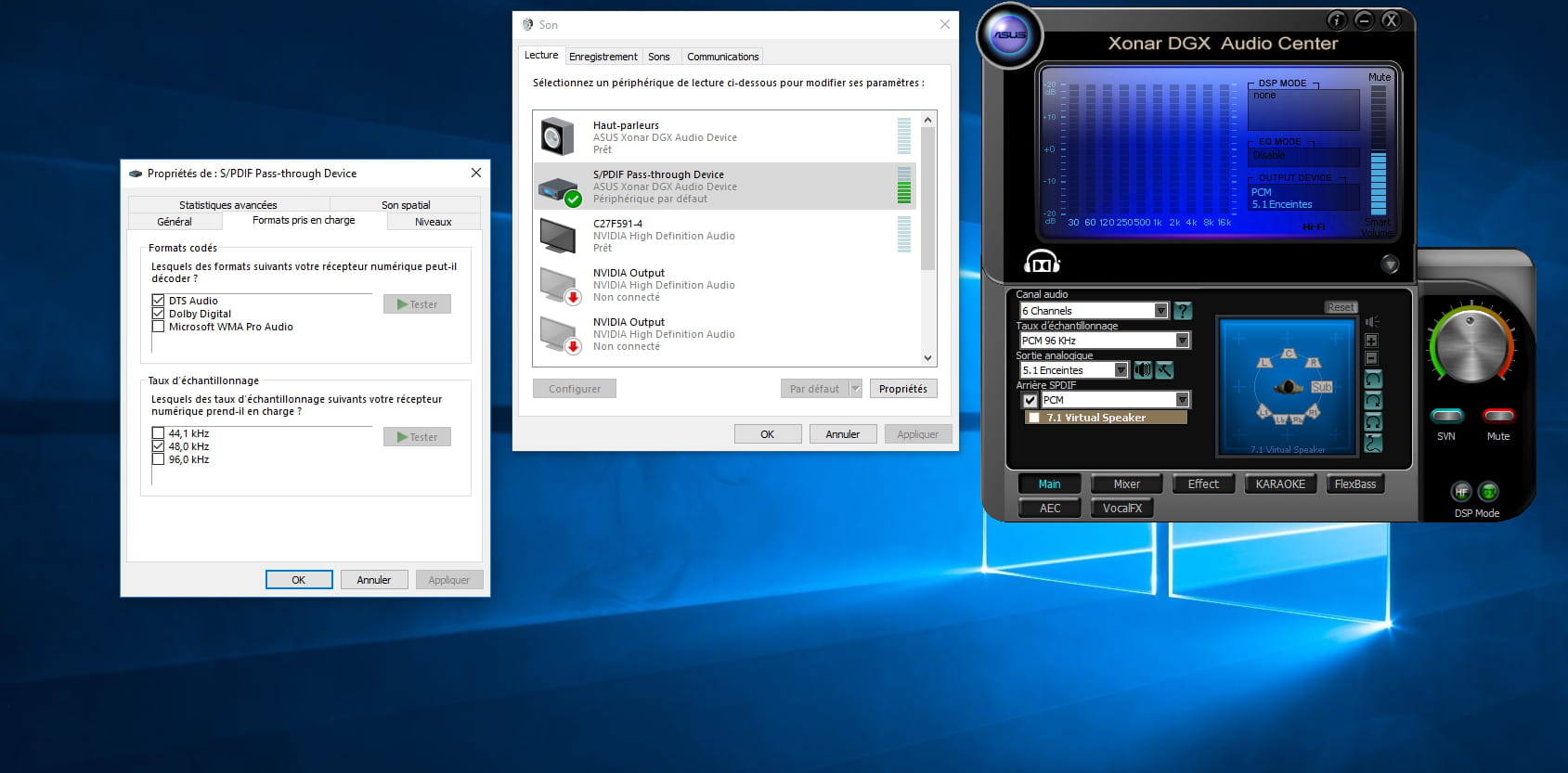This screenshot has height=773, width=1568.
Task: Select the Sub speaker in the map
Action: (1322, 387)
